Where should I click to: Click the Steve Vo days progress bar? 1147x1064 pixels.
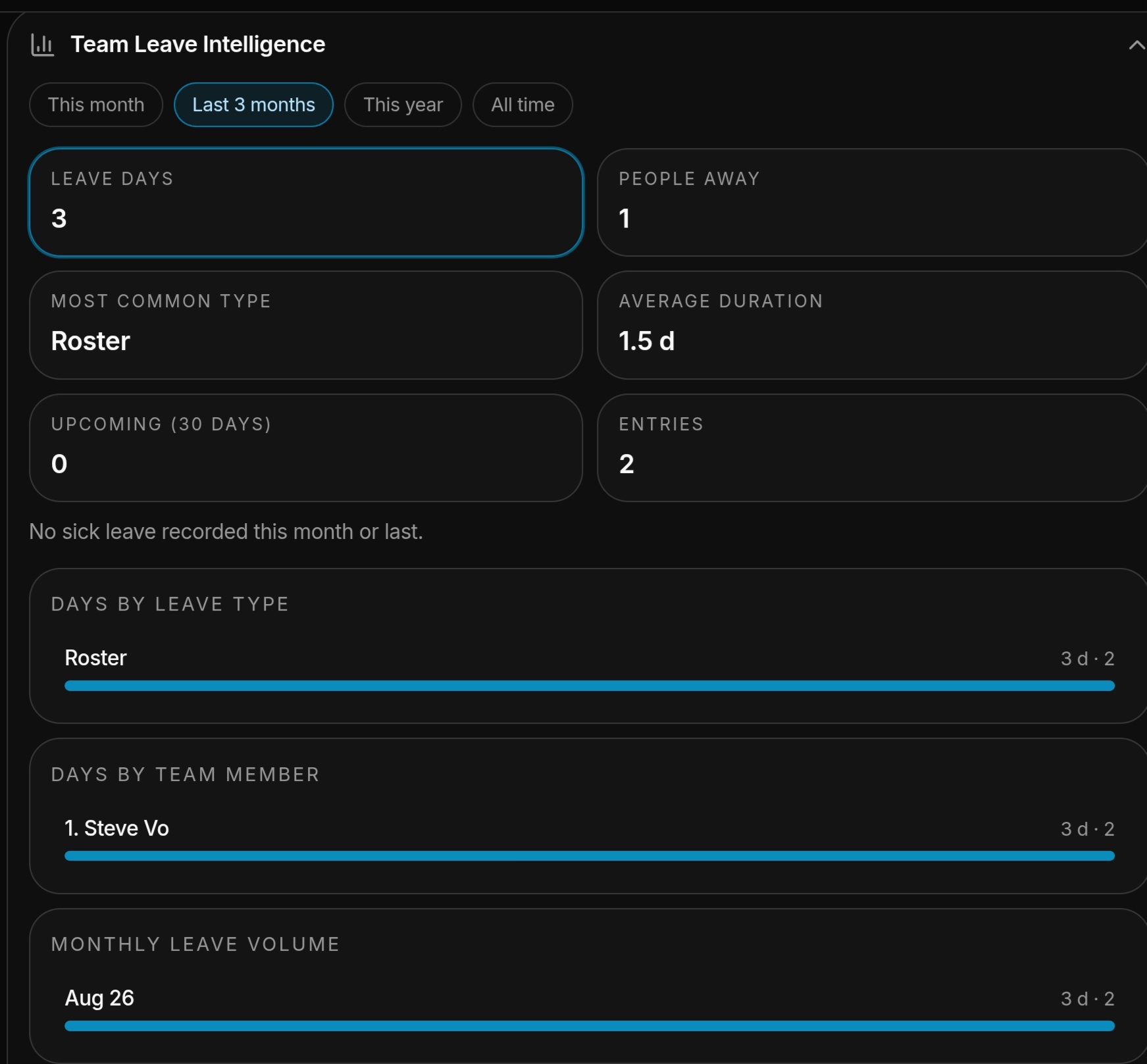[x=590, y=856]
